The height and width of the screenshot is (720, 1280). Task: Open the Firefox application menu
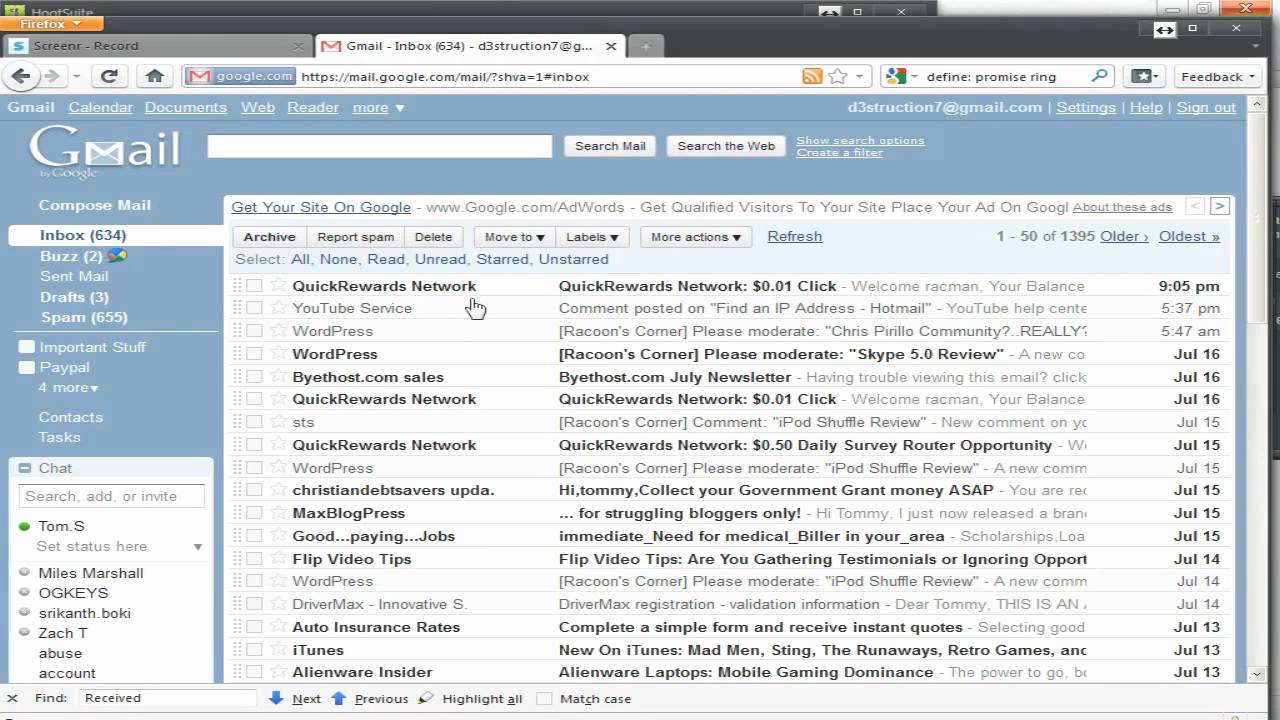(x=52, y=23)
